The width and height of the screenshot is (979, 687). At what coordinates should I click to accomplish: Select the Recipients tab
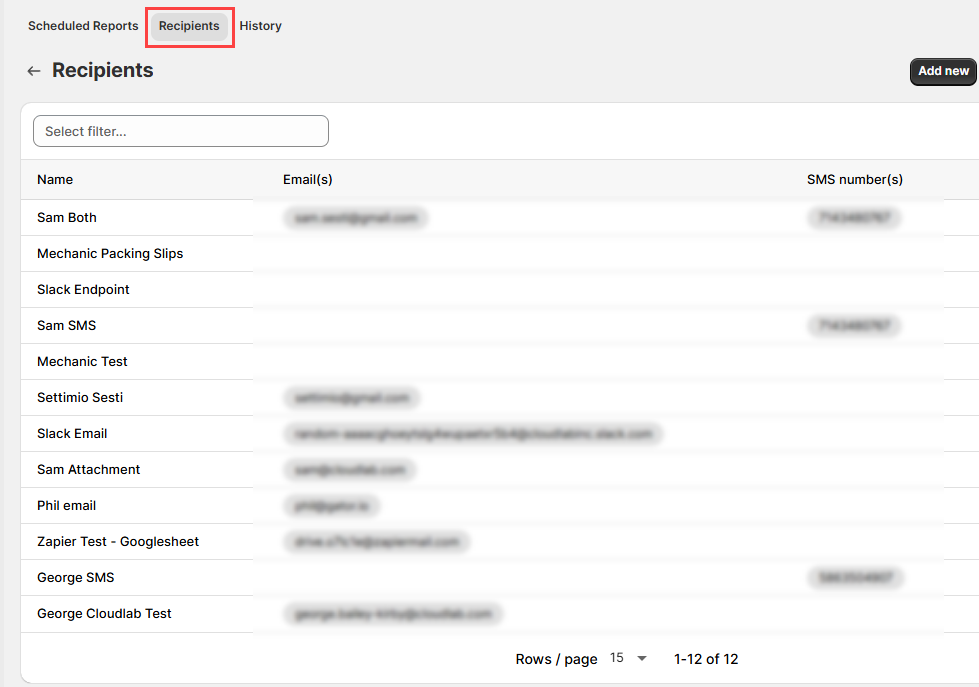point(189,26)
